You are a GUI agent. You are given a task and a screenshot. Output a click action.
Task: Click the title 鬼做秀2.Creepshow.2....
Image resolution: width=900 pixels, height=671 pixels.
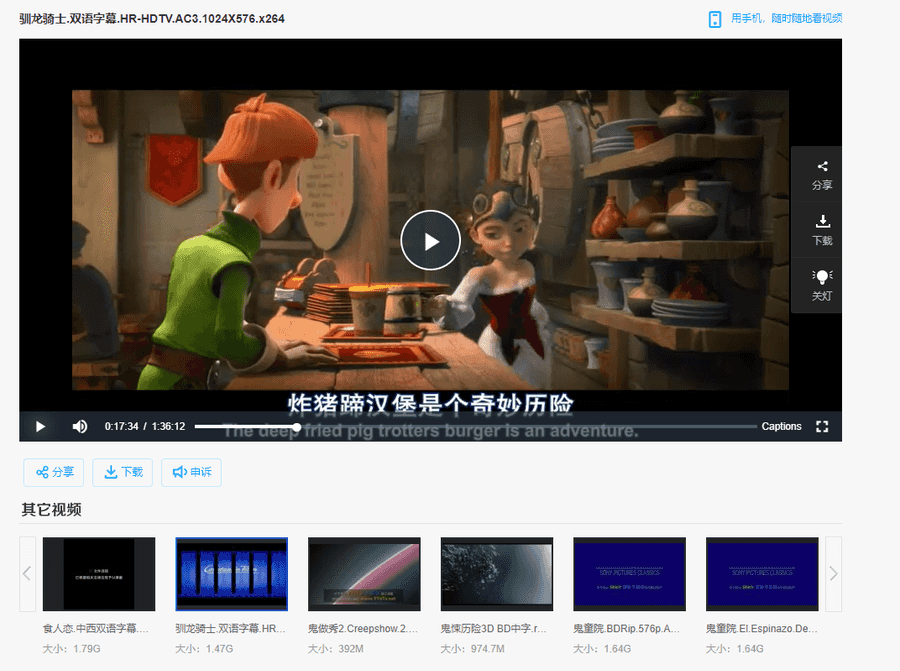pos(363,629)
